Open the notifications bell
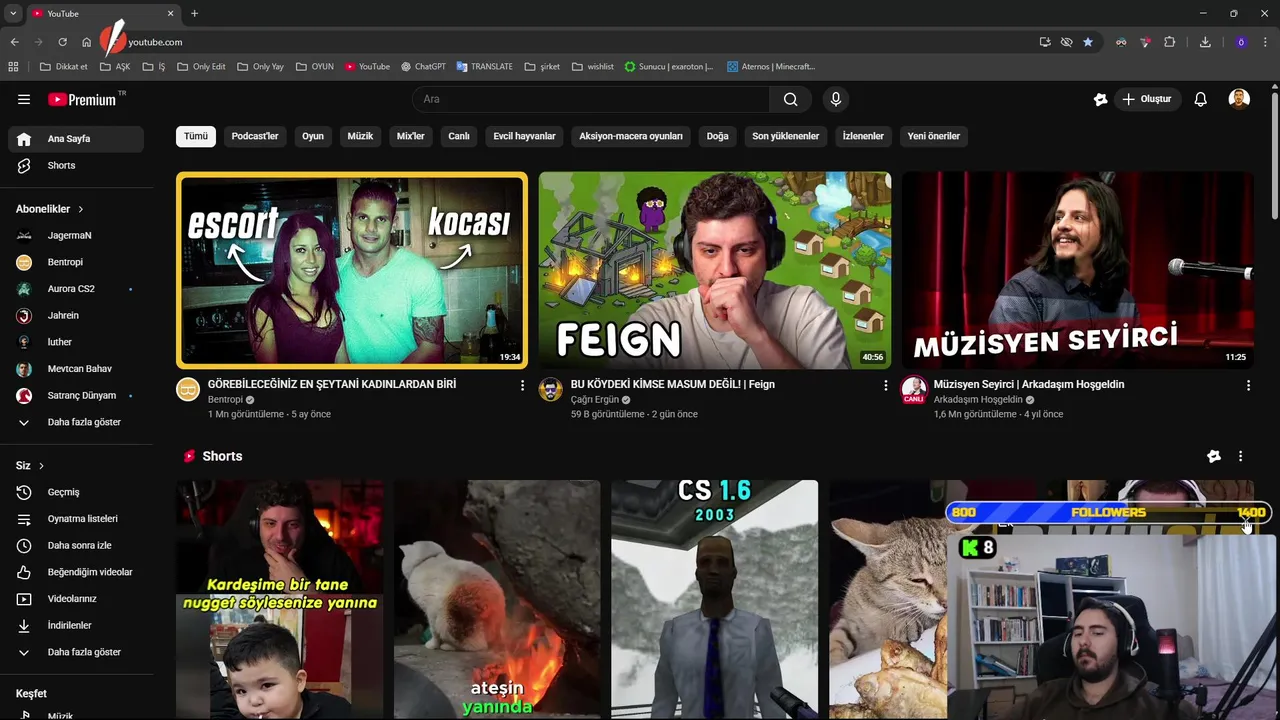 1201,99
